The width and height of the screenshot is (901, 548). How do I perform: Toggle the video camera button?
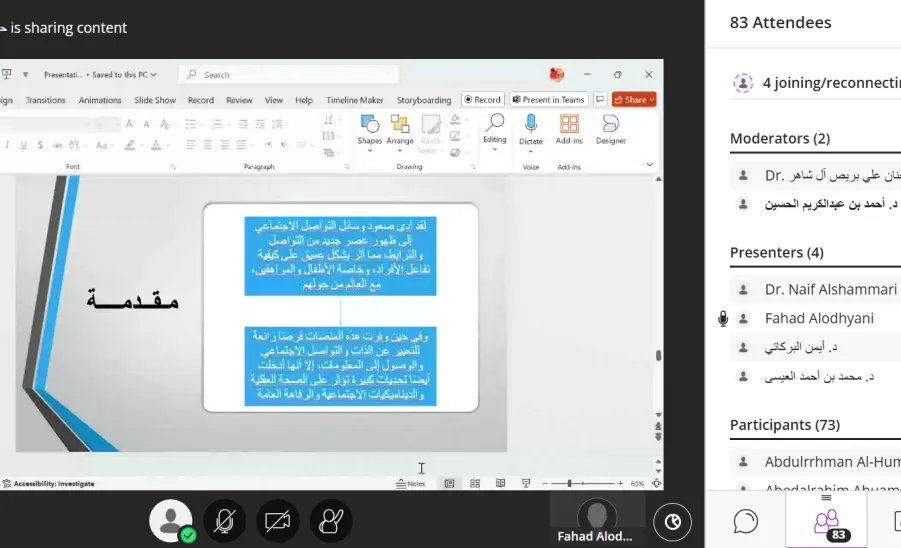(278, 521)
